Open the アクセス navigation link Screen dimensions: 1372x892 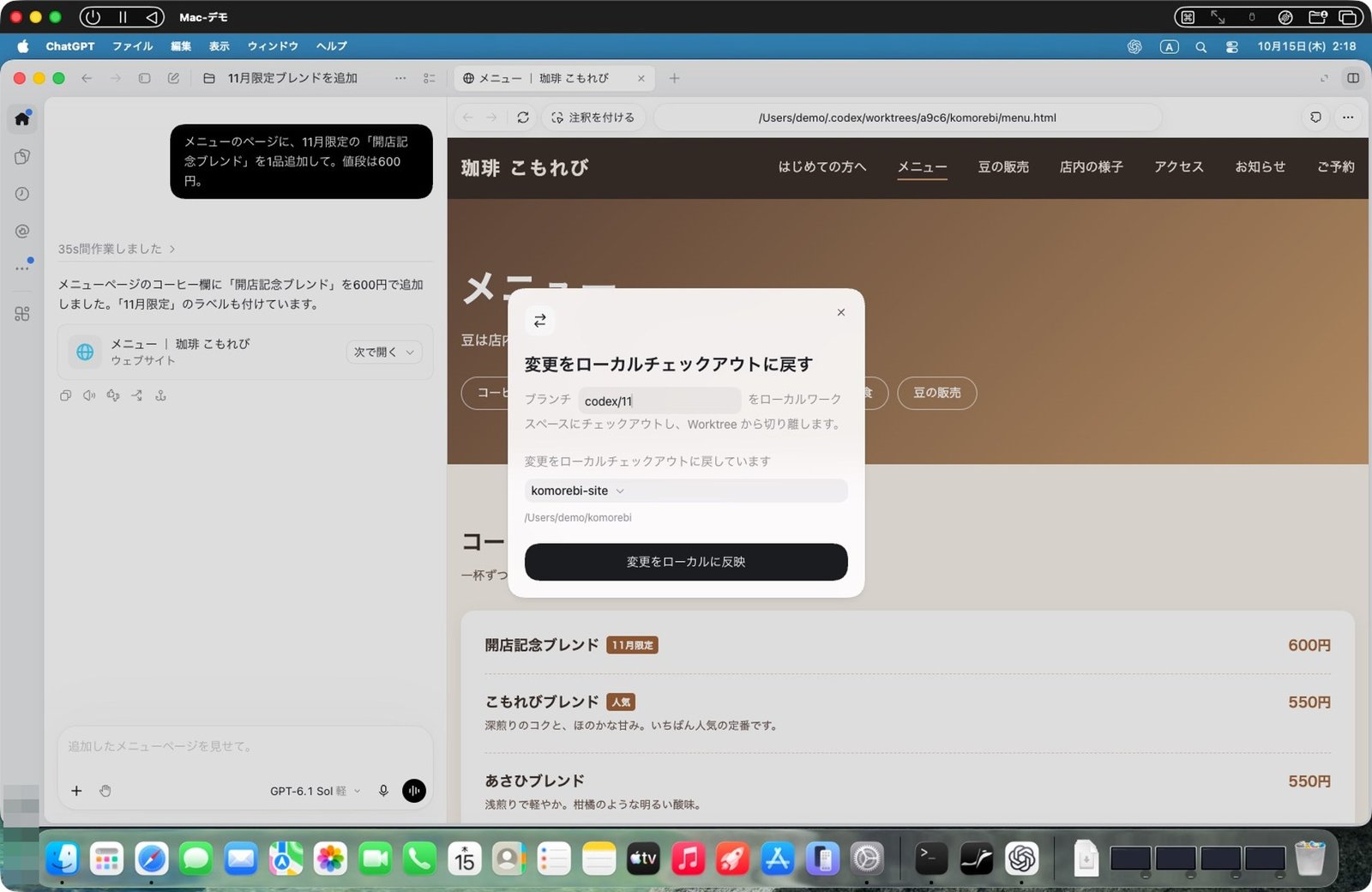[x=1178, y=167]
